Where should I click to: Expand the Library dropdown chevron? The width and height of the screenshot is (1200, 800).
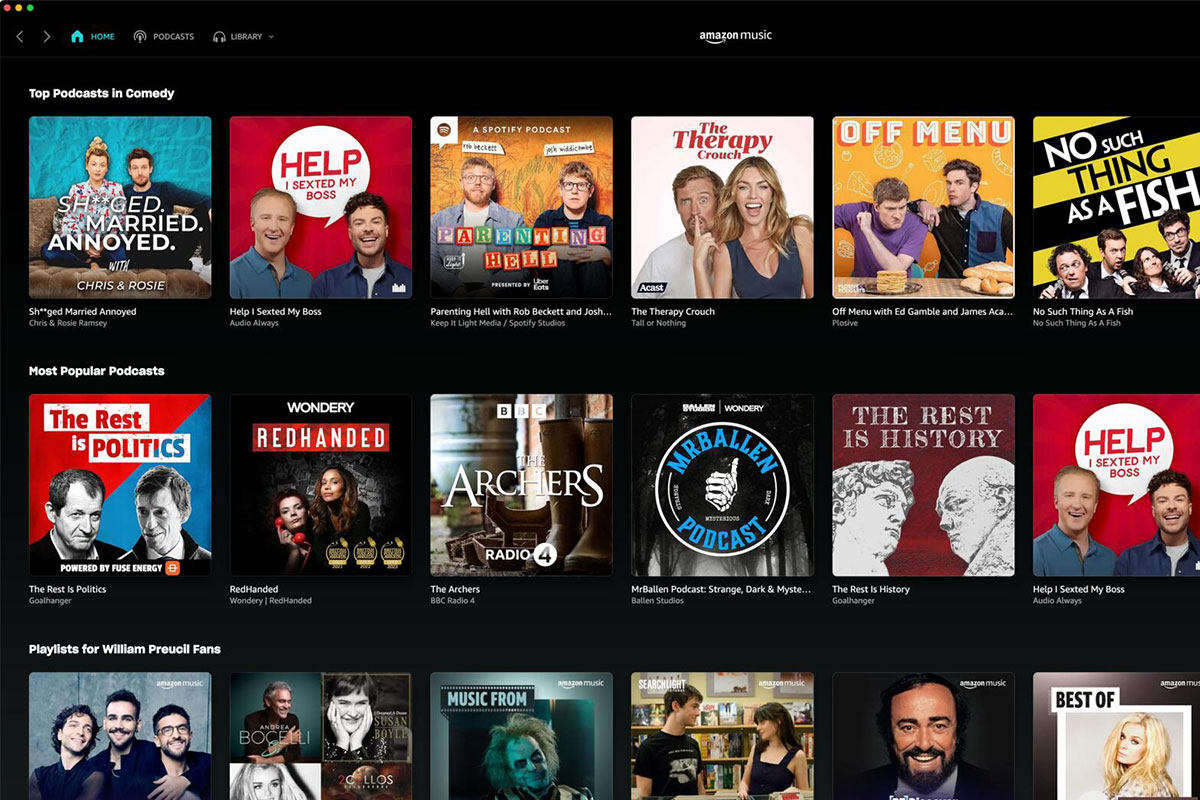click(x=269, y=36)
